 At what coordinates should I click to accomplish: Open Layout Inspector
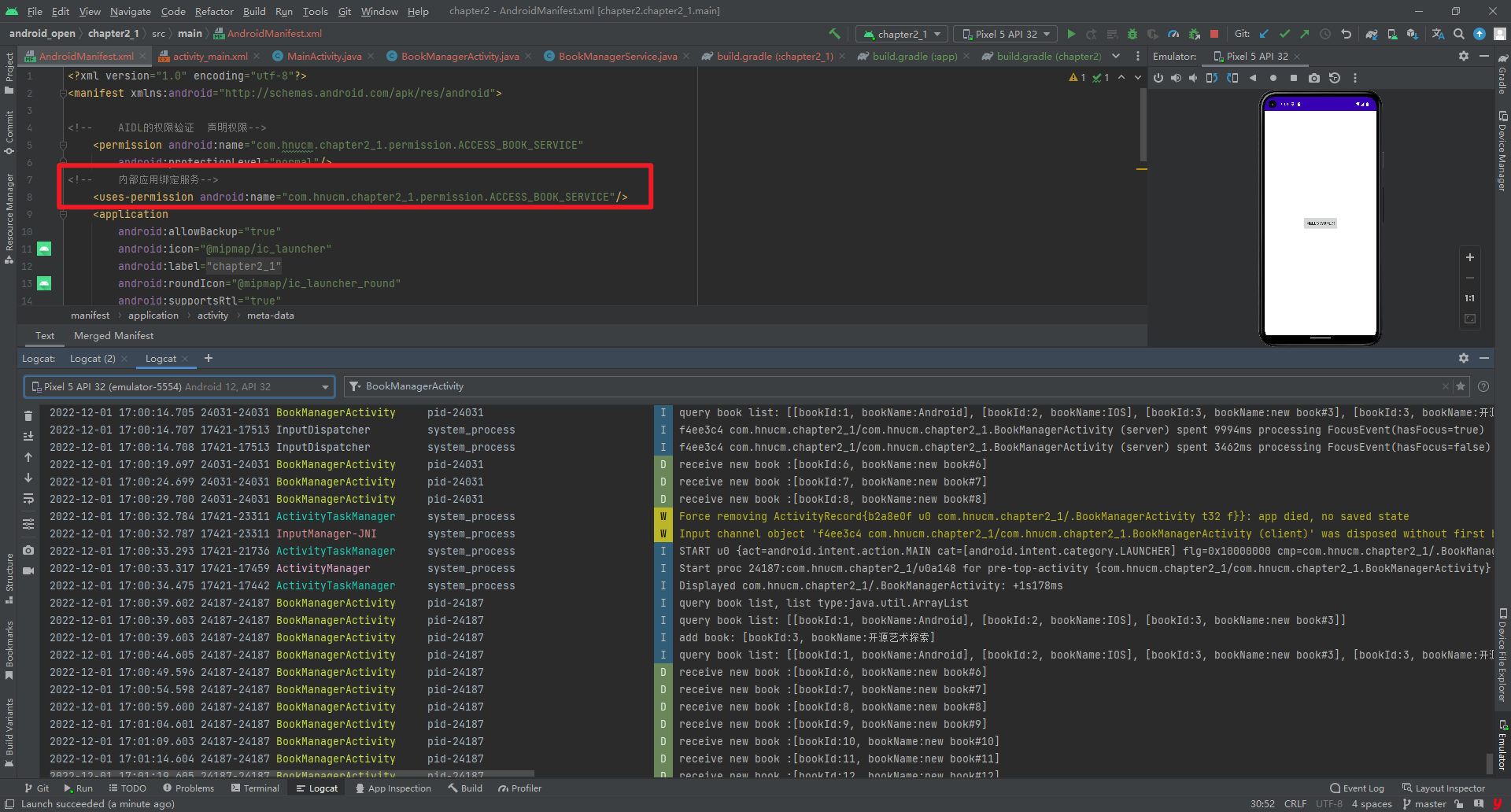(x=1443, y=788)
